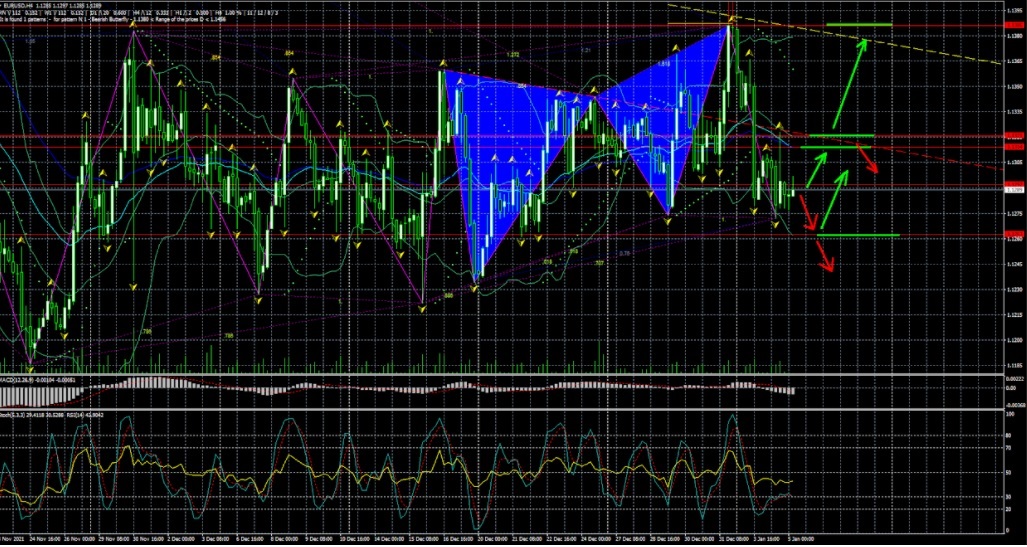Click the 1.1275 price scale value
The width and height of the screenshot is (1027, 547).
[1015, 214]
